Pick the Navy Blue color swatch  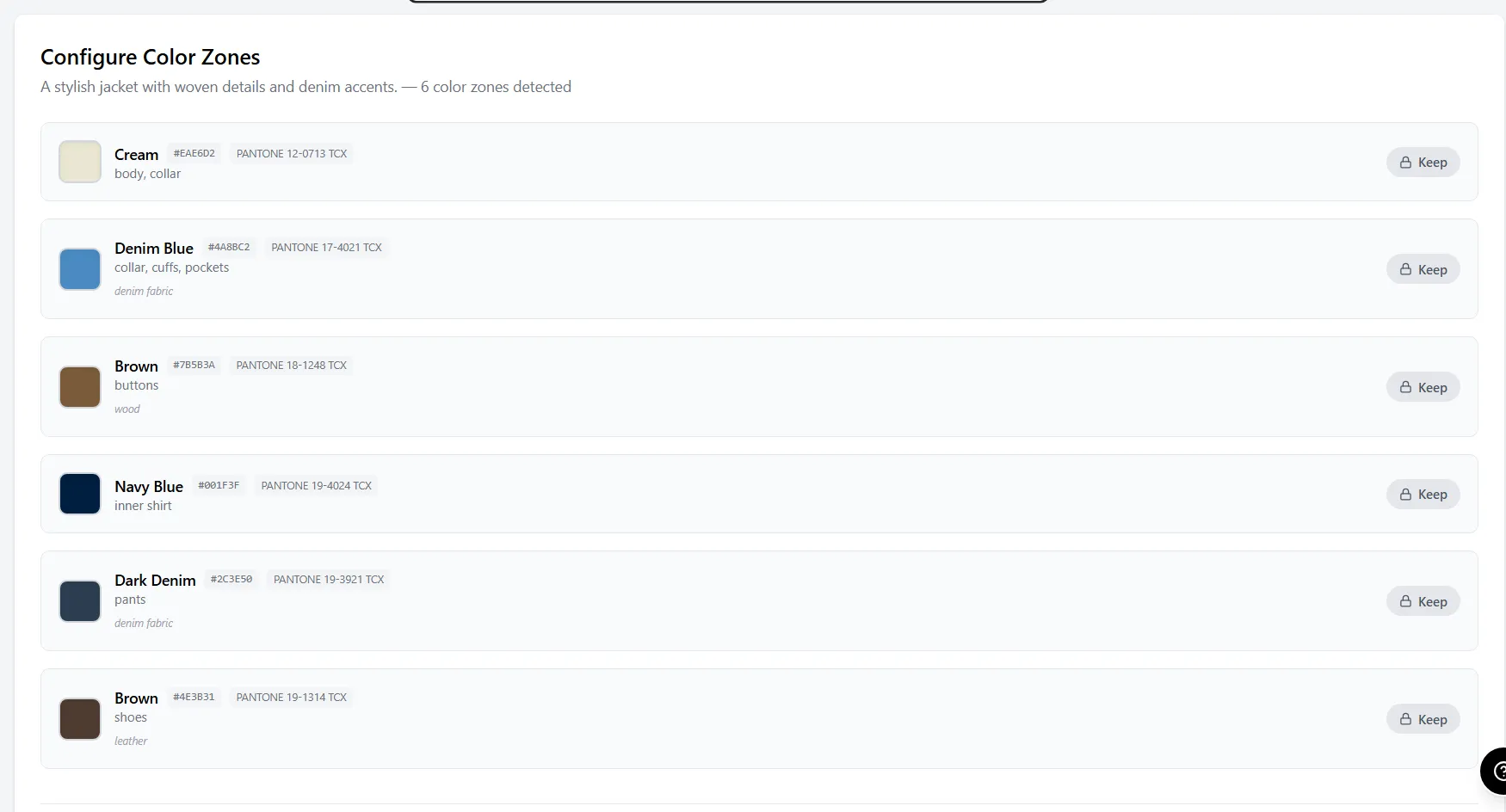[x=80, y=494]
